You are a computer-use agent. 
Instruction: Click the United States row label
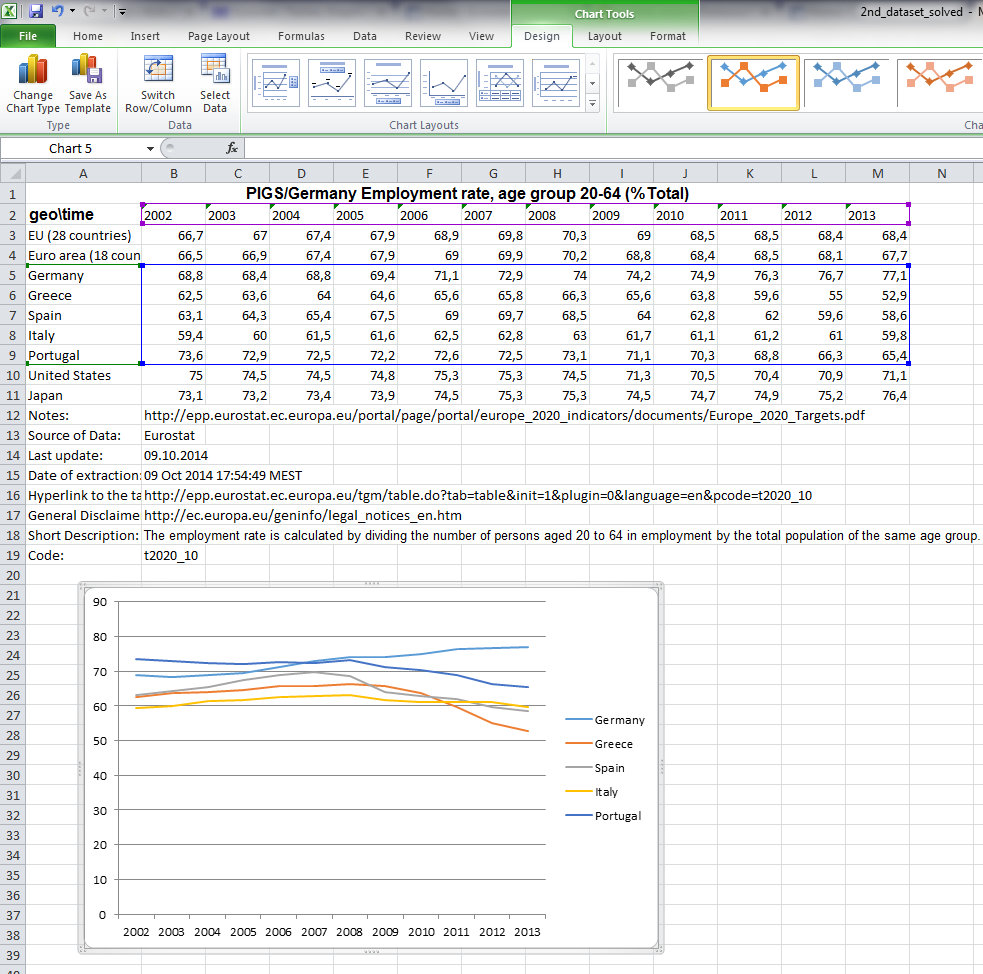click(83, 375)
